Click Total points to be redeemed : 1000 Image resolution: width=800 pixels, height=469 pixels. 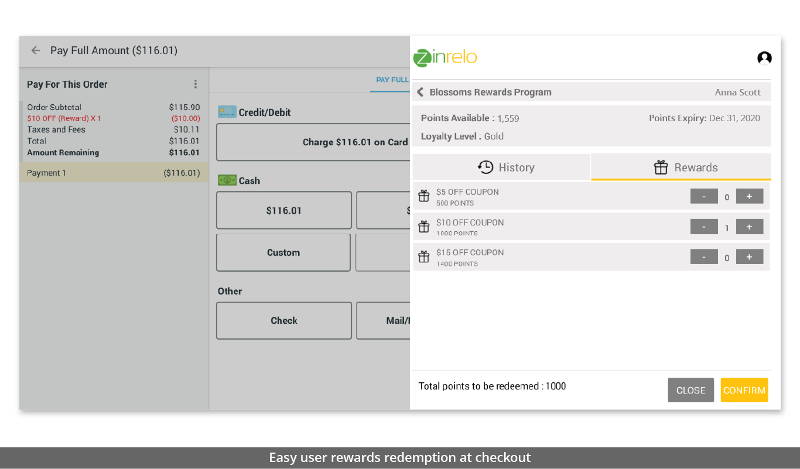coord(492,386)
